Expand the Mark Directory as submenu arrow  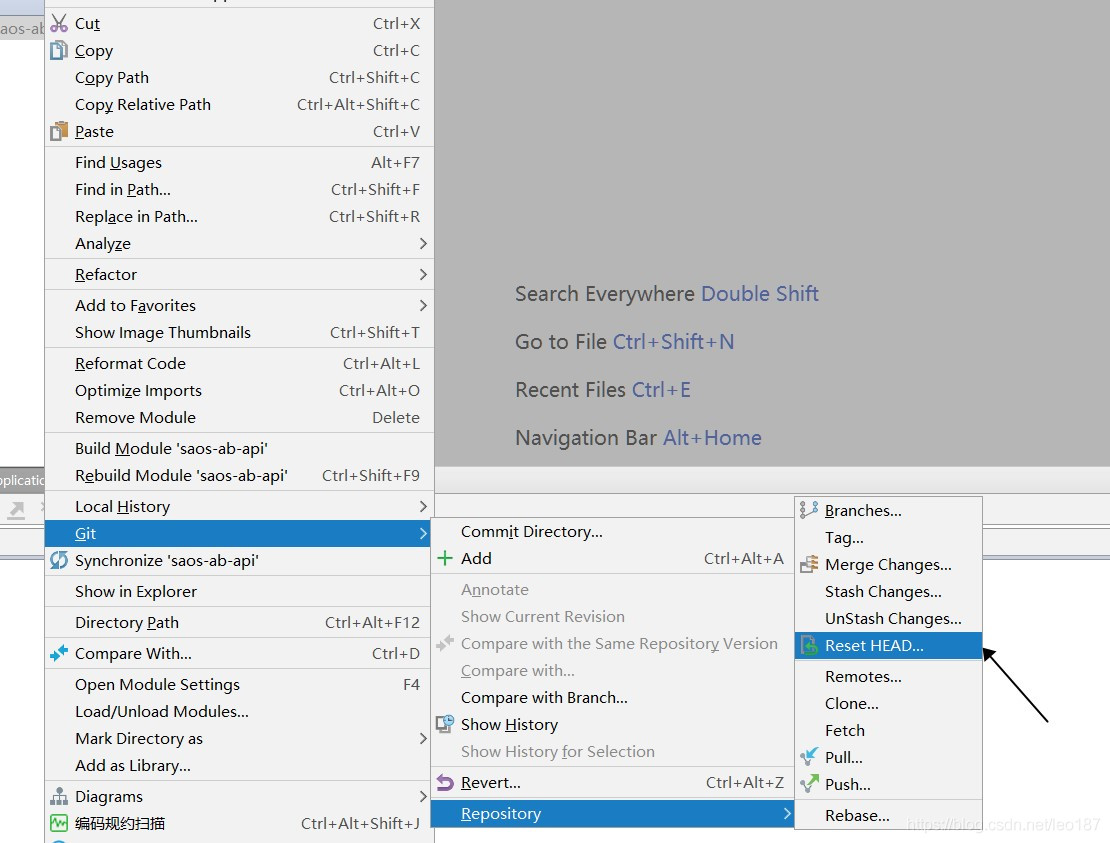[x=423, y=738]
